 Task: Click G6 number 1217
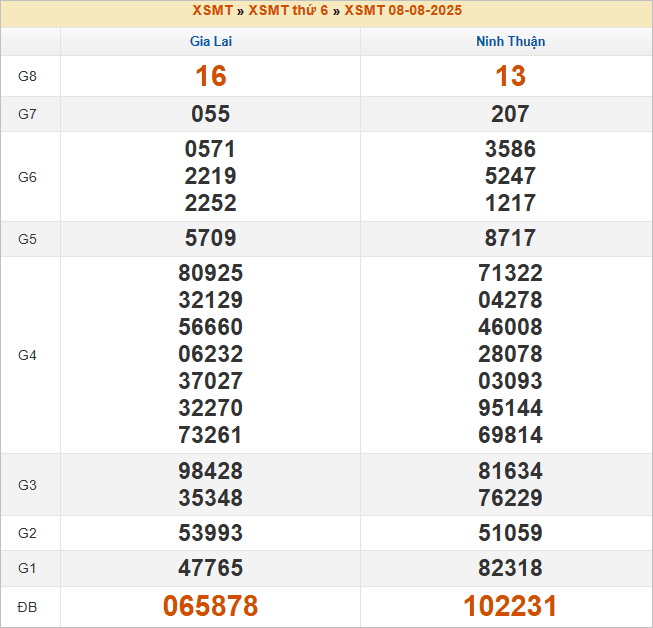point(511,203)
